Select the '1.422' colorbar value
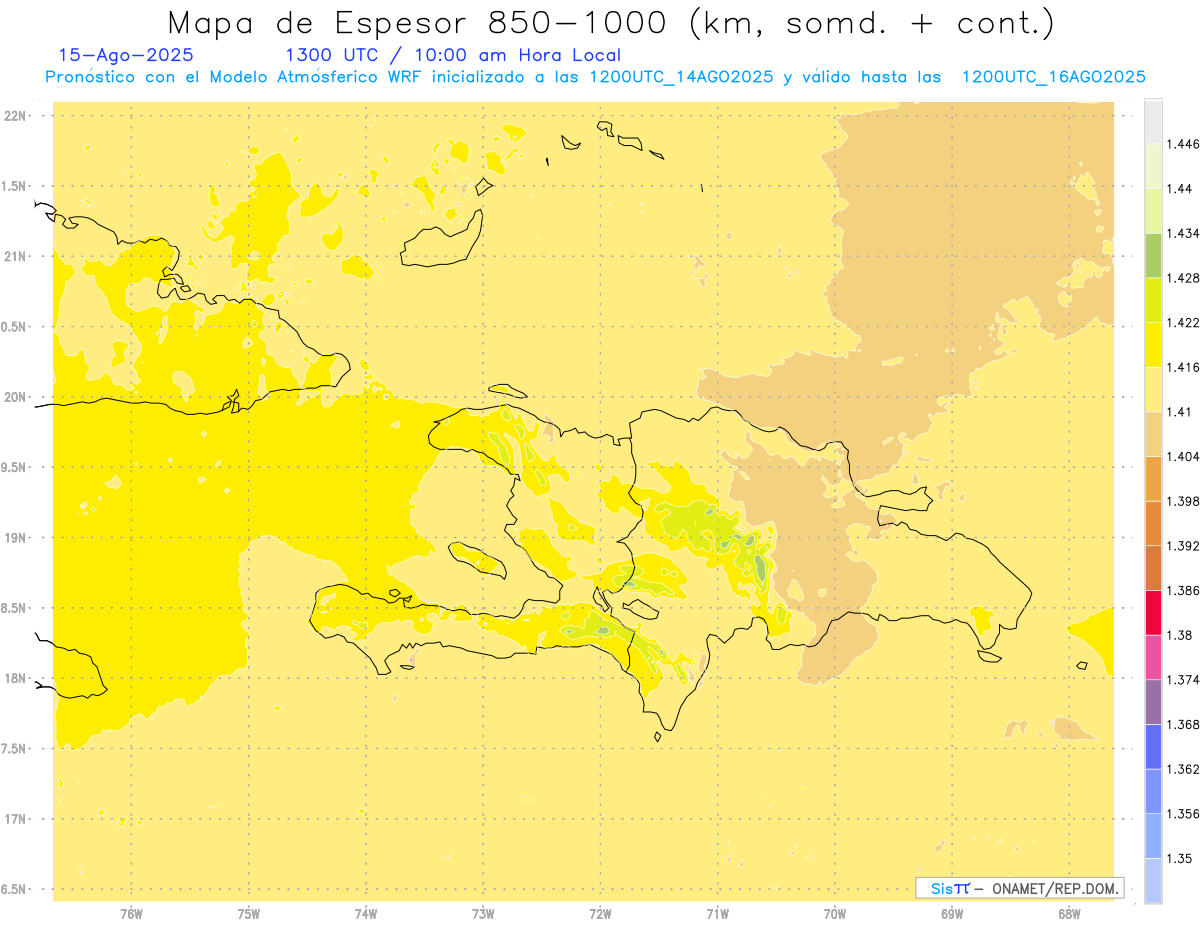Viewport: 1200px width, 927px height. pos(1184,322)
